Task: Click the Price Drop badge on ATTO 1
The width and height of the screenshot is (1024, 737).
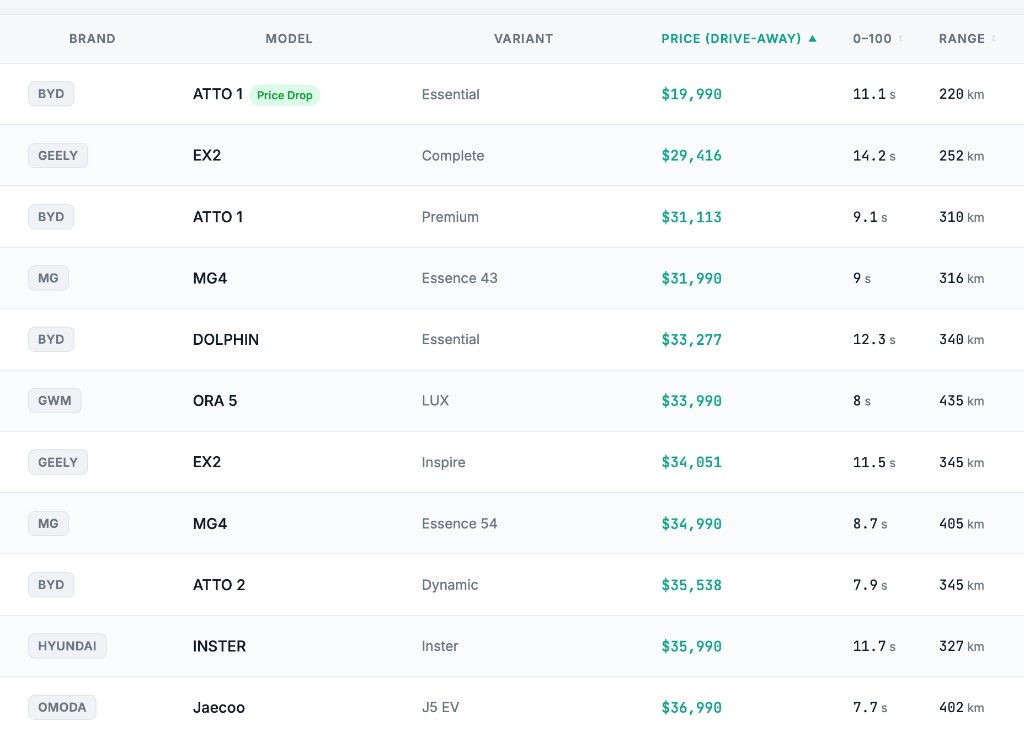Action: [x=285, y=95]
